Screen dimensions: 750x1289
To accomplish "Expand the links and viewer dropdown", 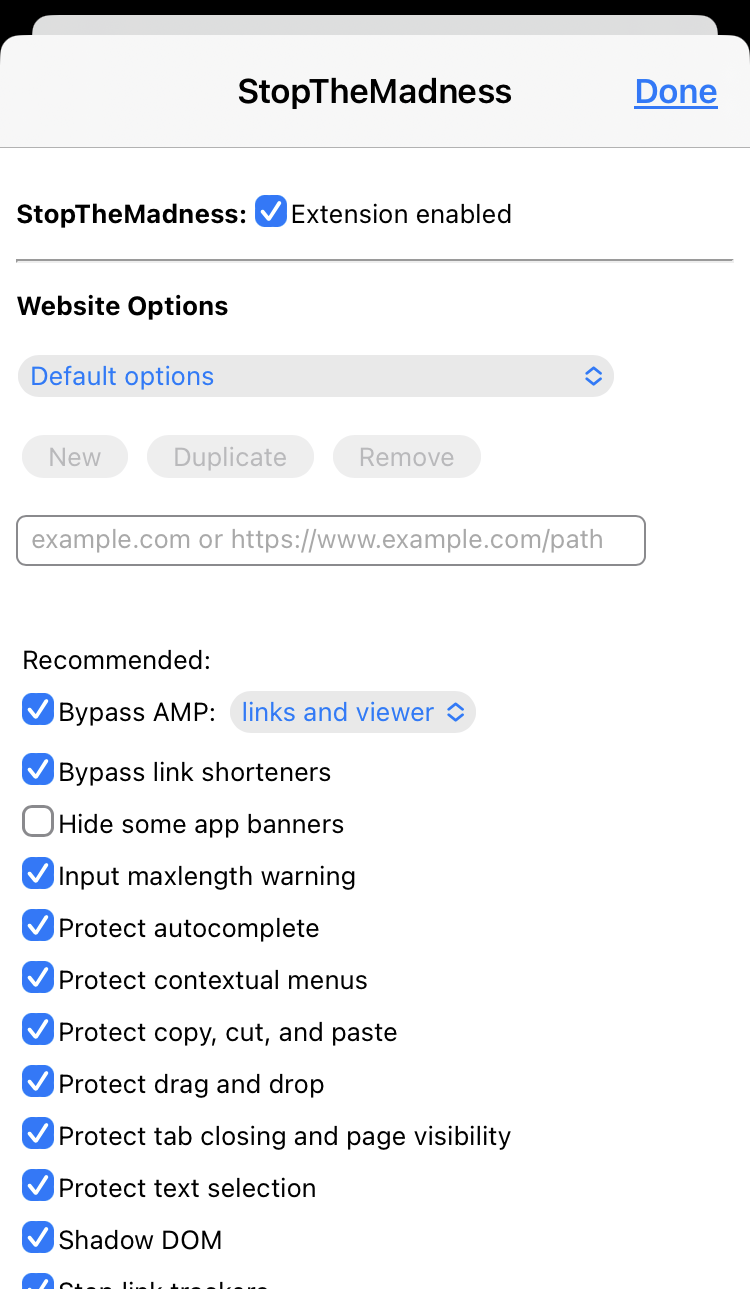I will pos(352,712).
